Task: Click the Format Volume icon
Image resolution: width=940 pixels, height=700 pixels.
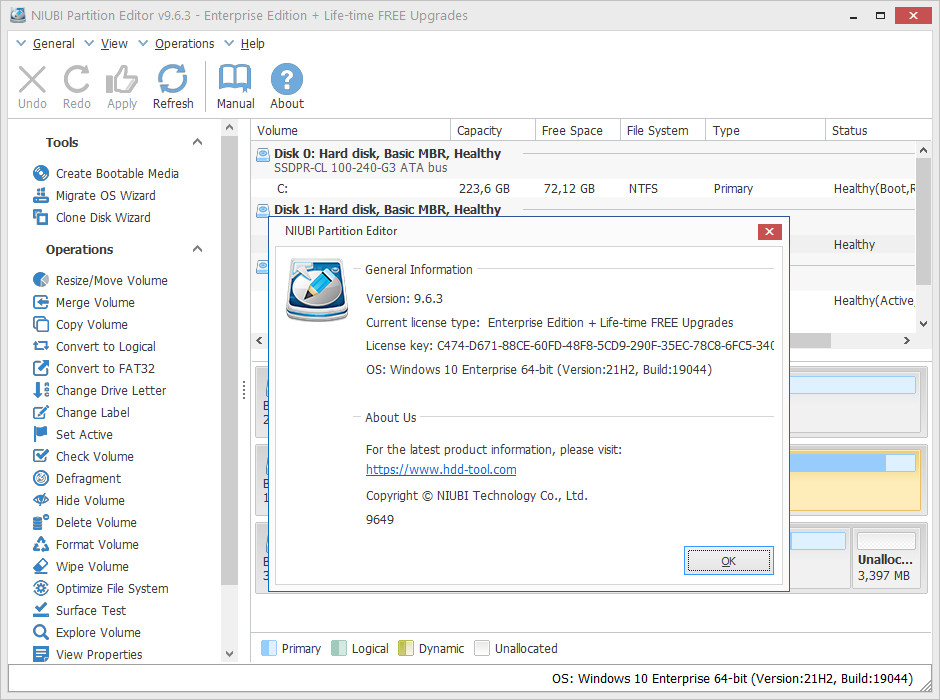Action: [41, 544]
